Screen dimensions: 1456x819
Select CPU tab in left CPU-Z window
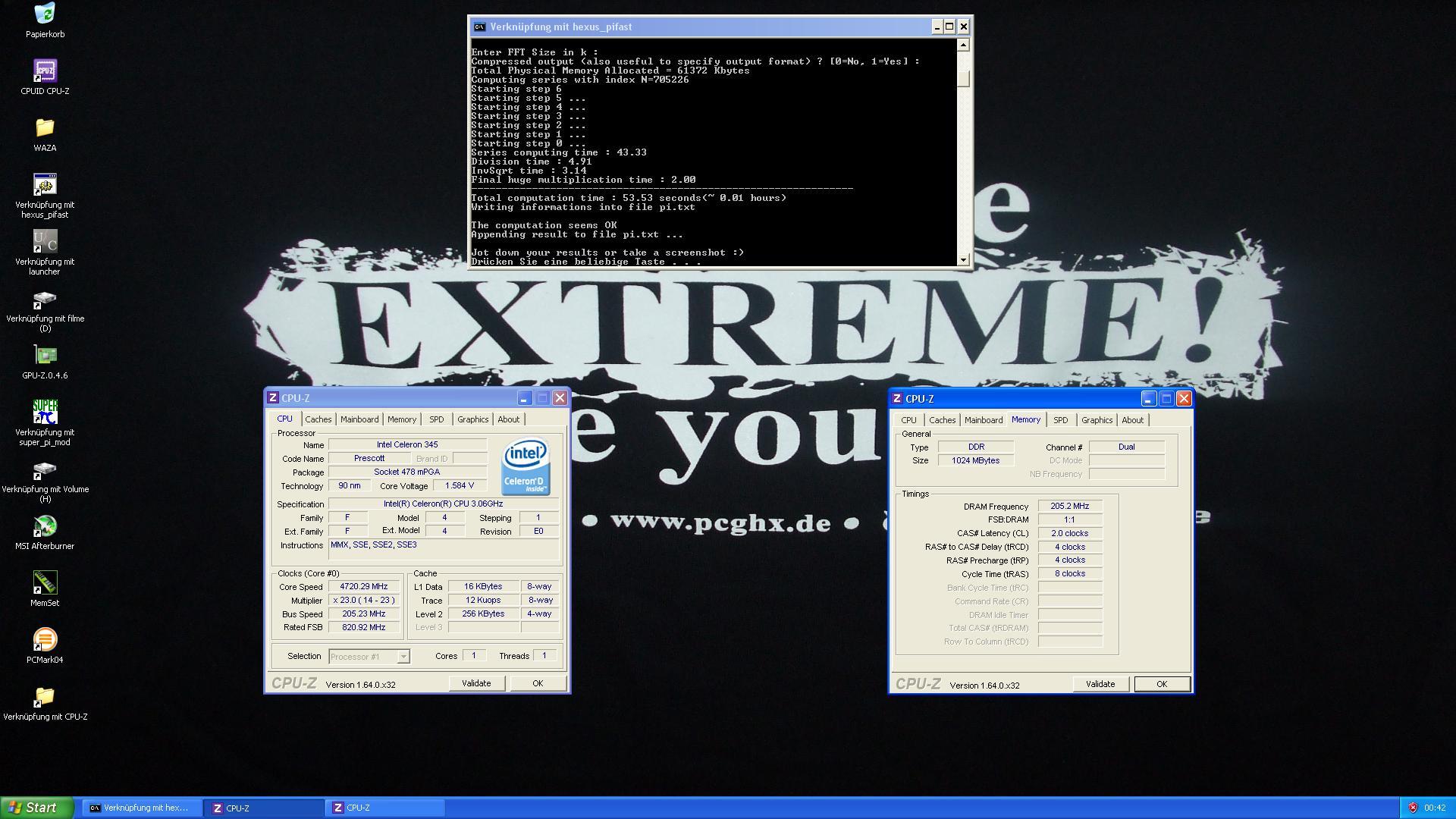tap(284, 419)
